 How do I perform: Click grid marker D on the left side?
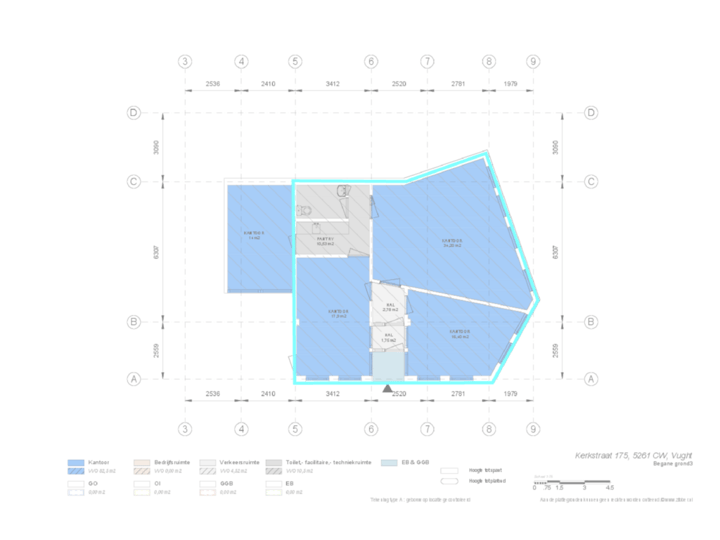click(x=133, y=113)
